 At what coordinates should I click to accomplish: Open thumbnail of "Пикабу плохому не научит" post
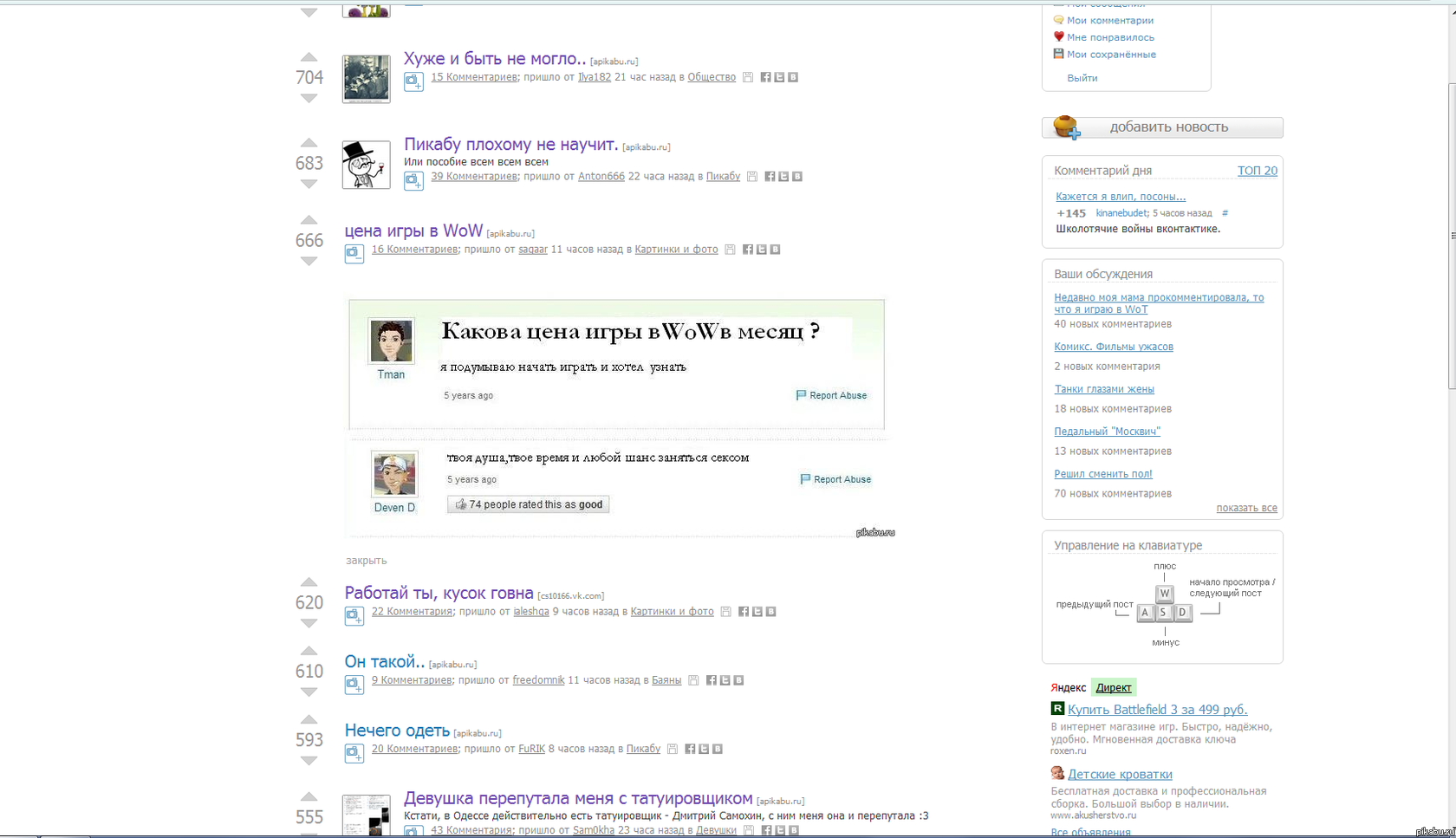[x=366, y=165]
